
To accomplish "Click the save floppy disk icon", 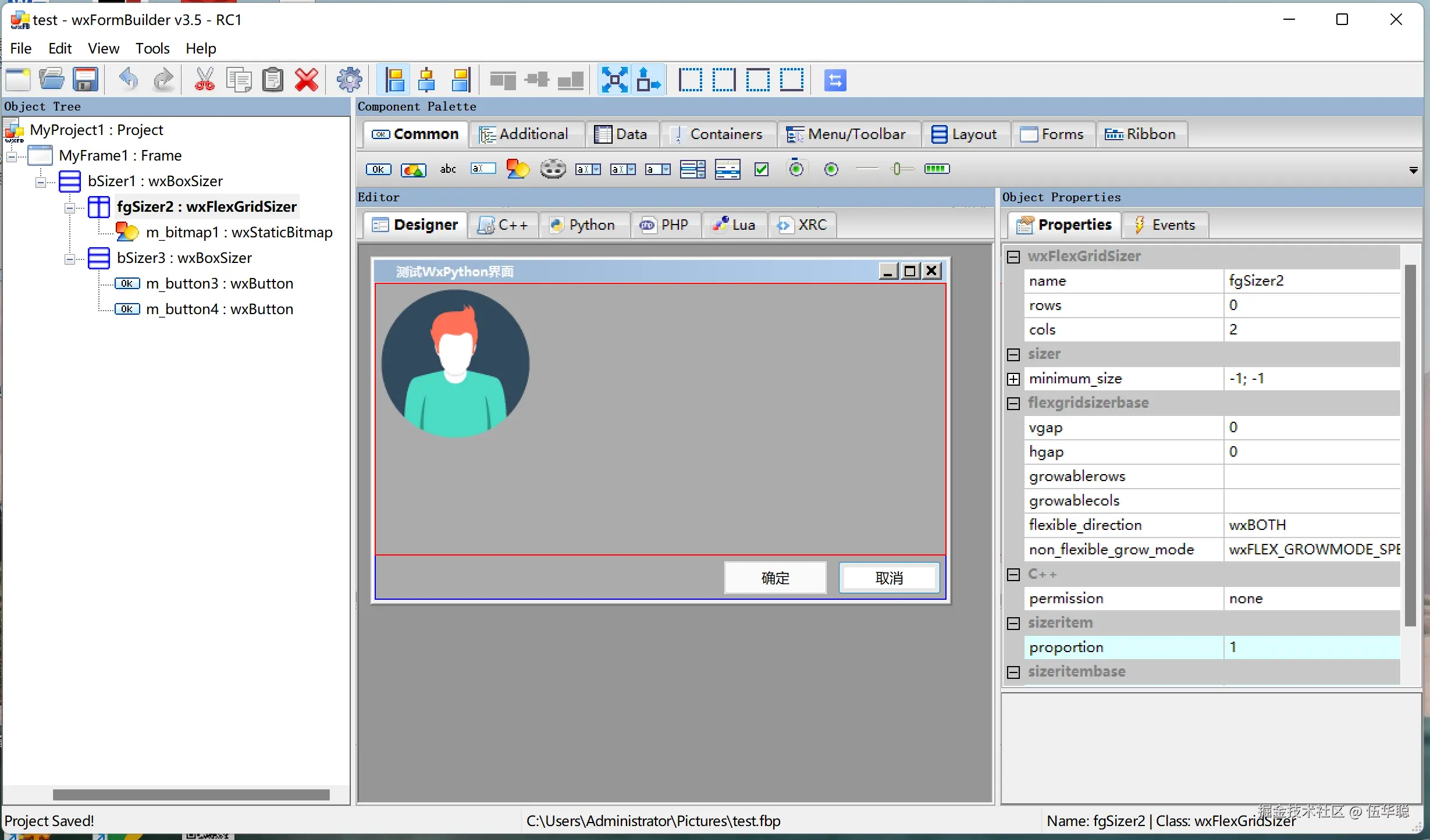I will tap(86, 80).
